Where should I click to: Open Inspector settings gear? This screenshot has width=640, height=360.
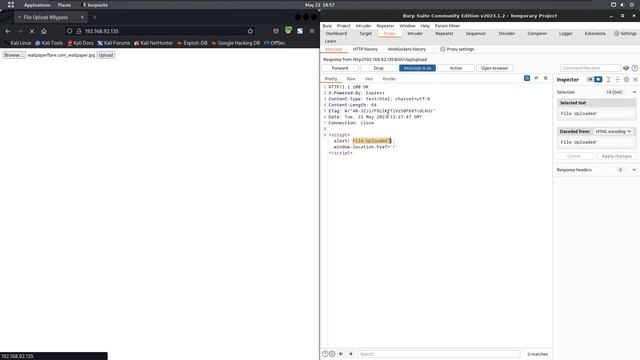click(x=626, y=80)
